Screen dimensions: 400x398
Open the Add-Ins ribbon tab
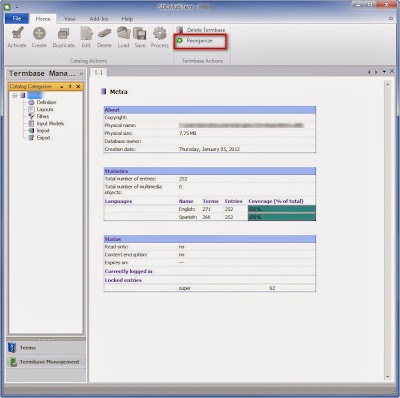[99, 19]
